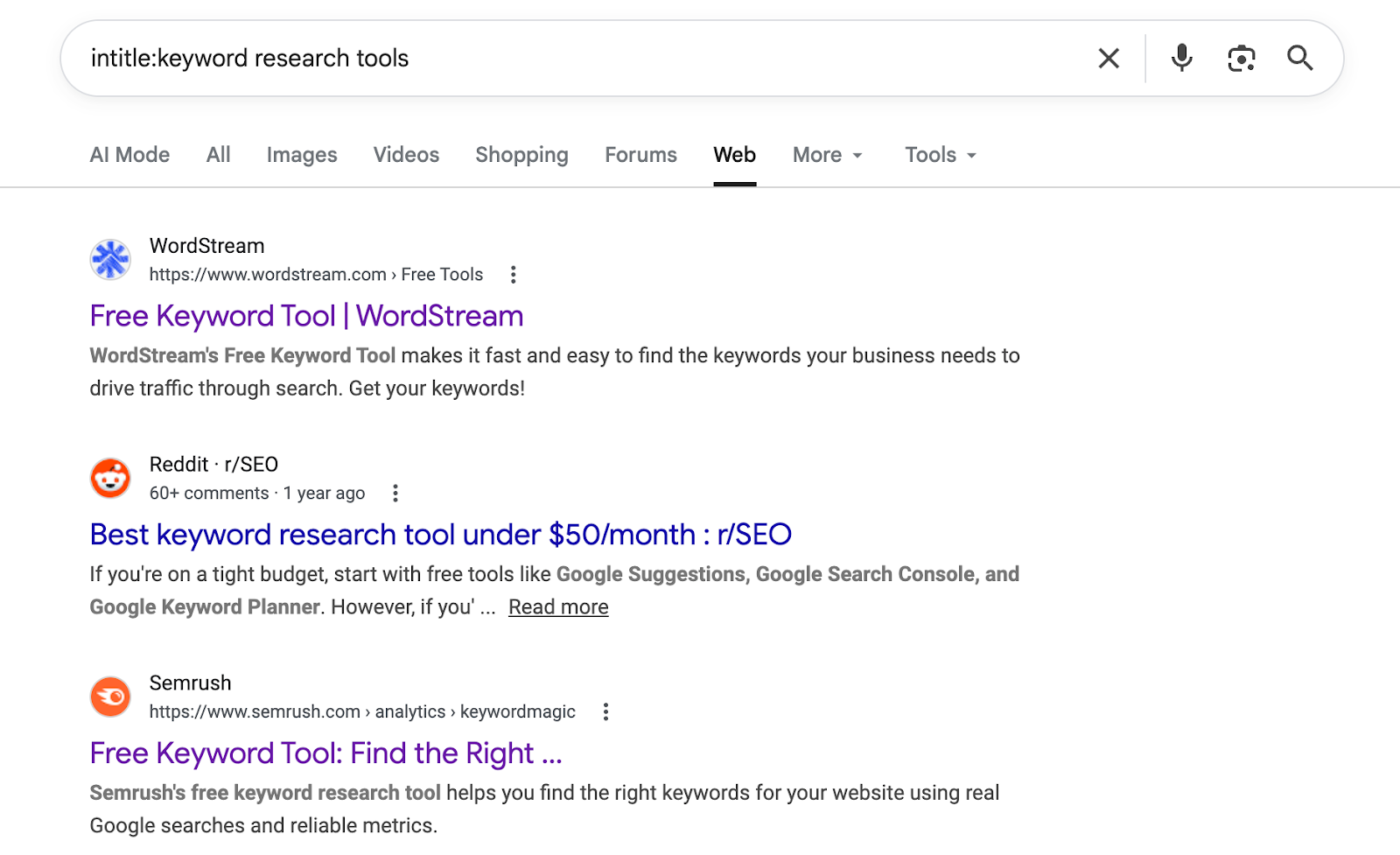Expand the Tools dropdown menu
Viewport: 1400px width, 855px height.
point(940,155)
